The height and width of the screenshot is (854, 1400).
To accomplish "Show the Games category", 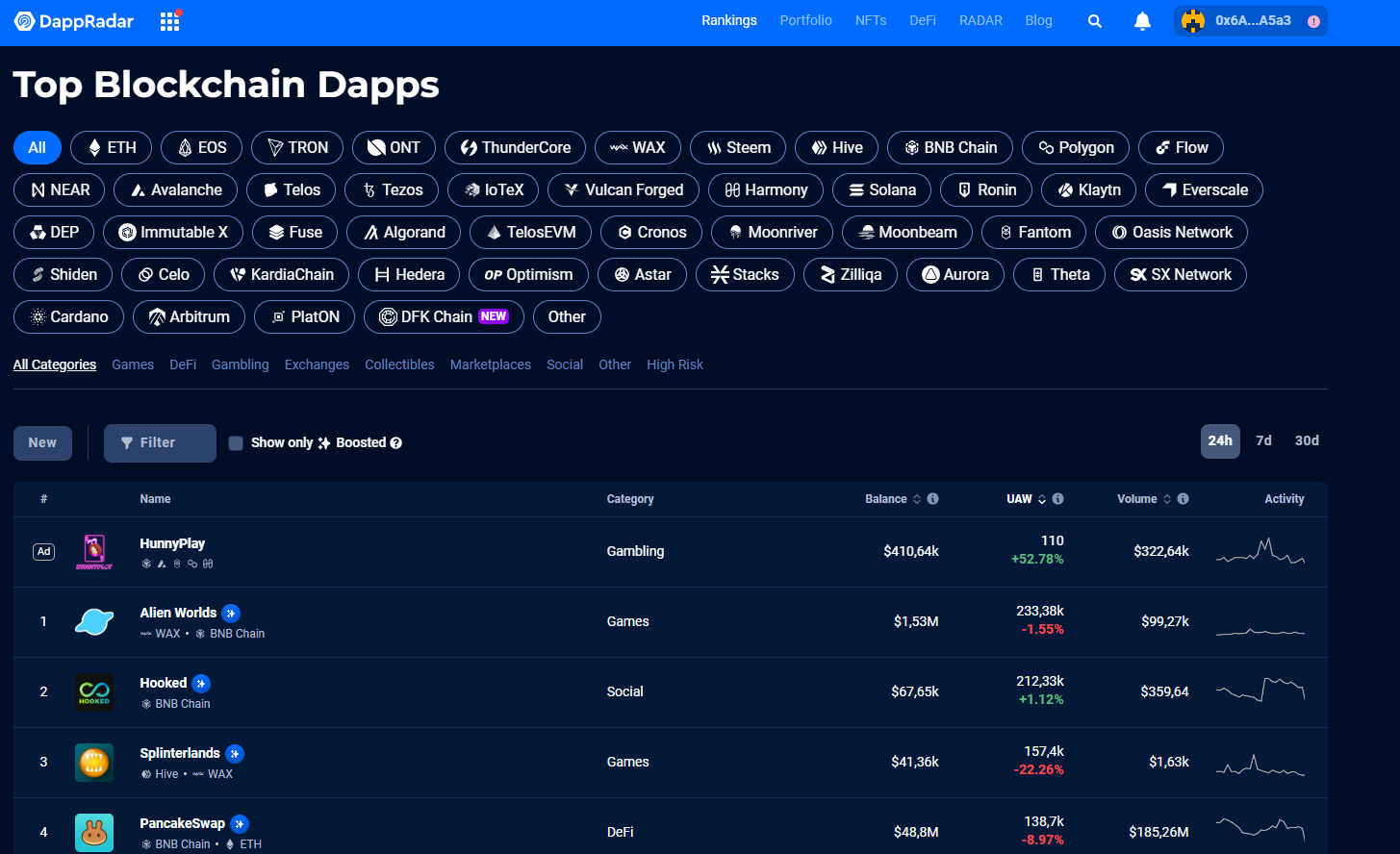I will point(133,364).
